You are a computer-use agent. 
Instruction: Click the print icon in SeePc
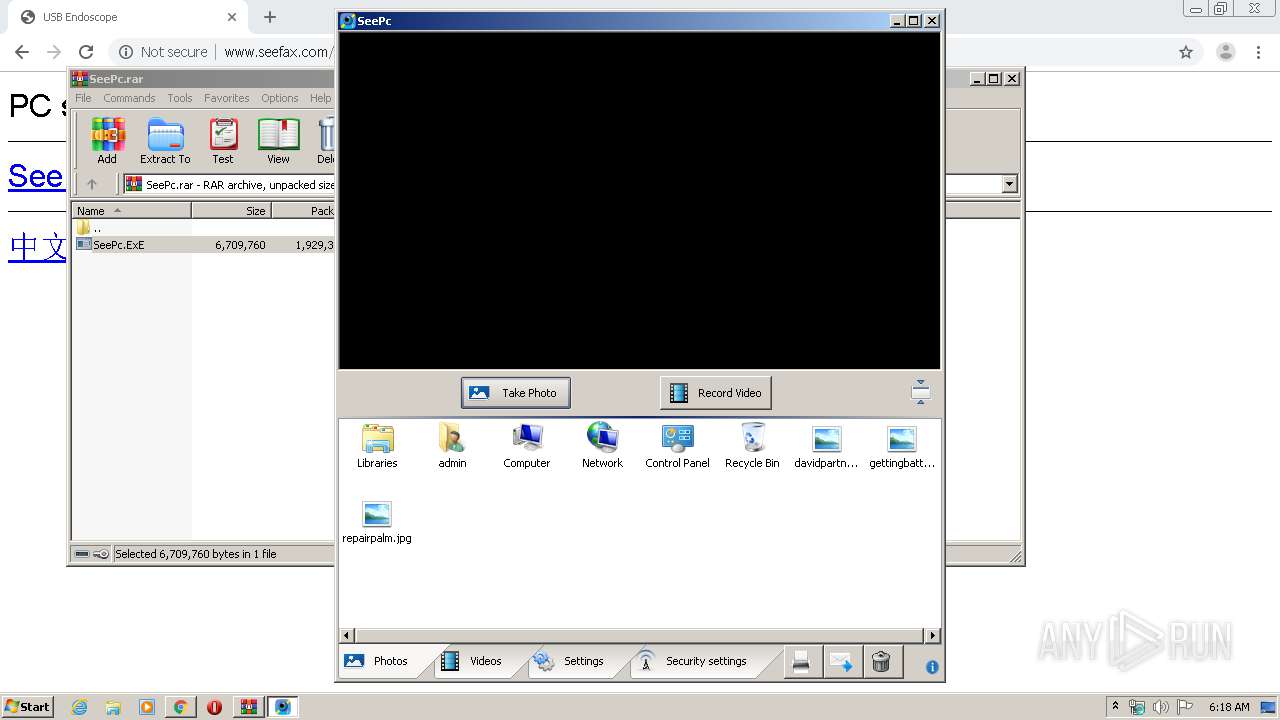tap(801, 662)
